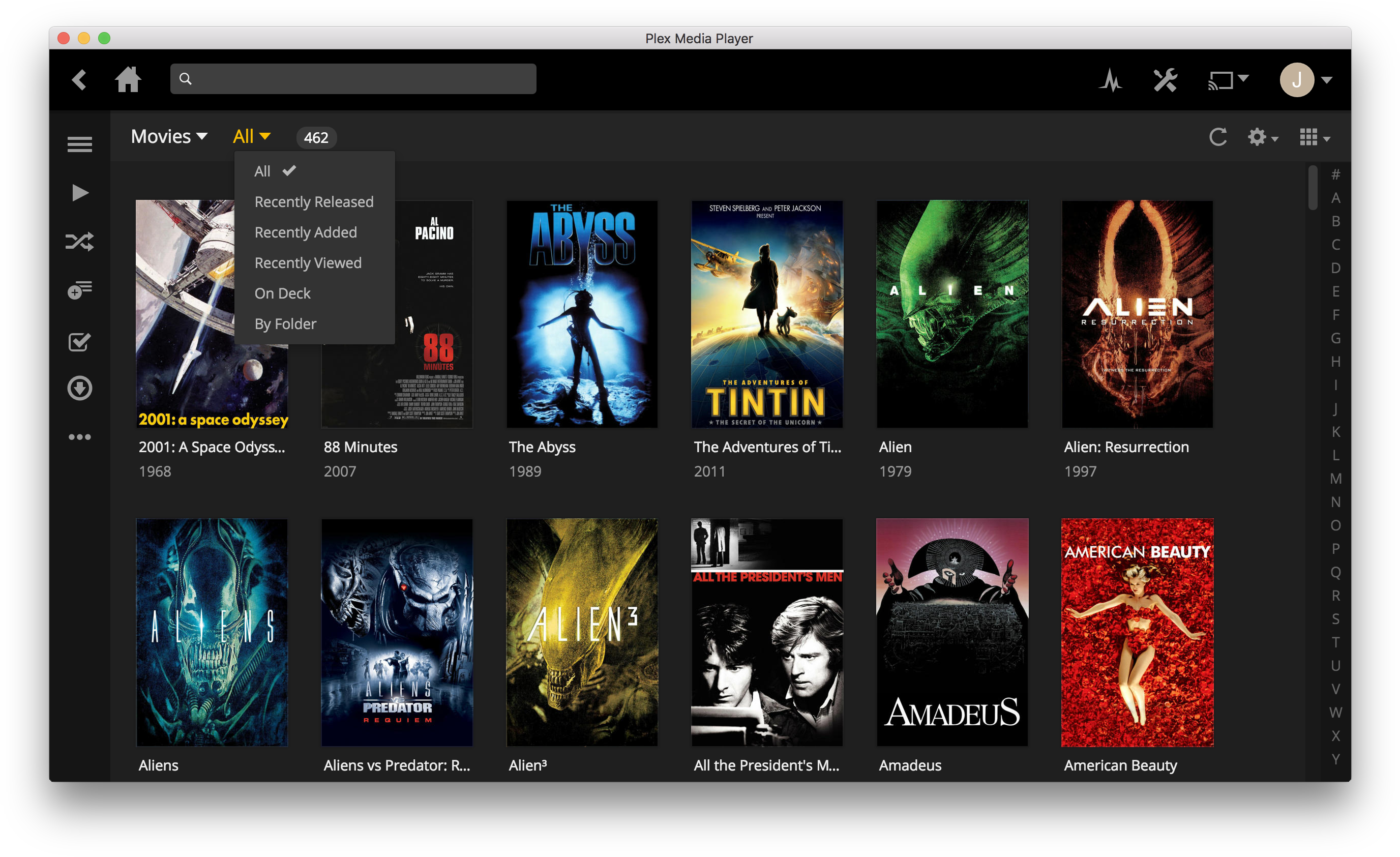Click the 'Amadeus' title text
1400x857 pixels.
pos(910,765)
